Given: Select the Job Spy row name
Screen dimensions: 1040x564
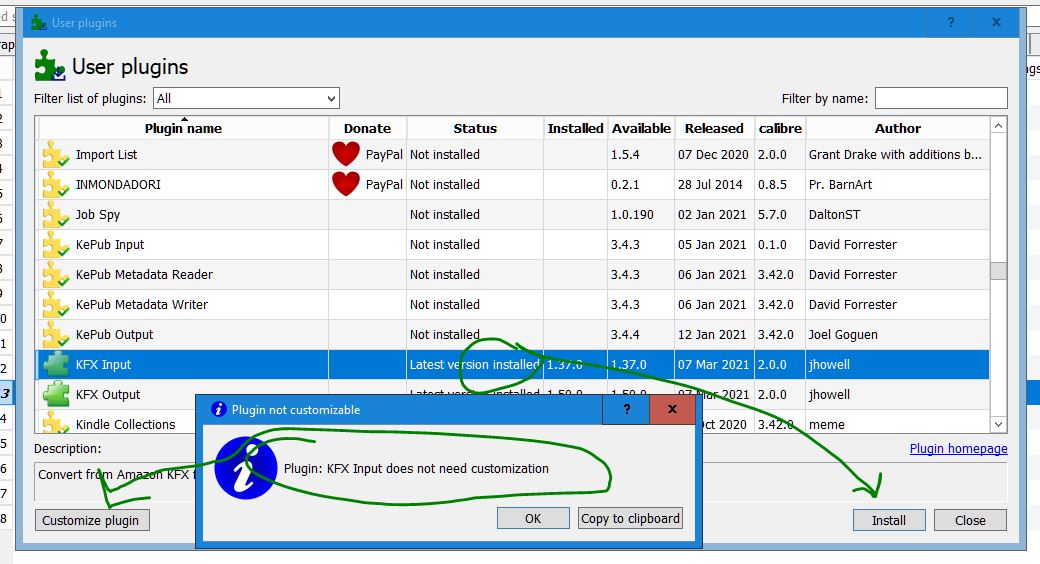Looking at the screenshot, I should pyautogui.click(x=98, y=214).
